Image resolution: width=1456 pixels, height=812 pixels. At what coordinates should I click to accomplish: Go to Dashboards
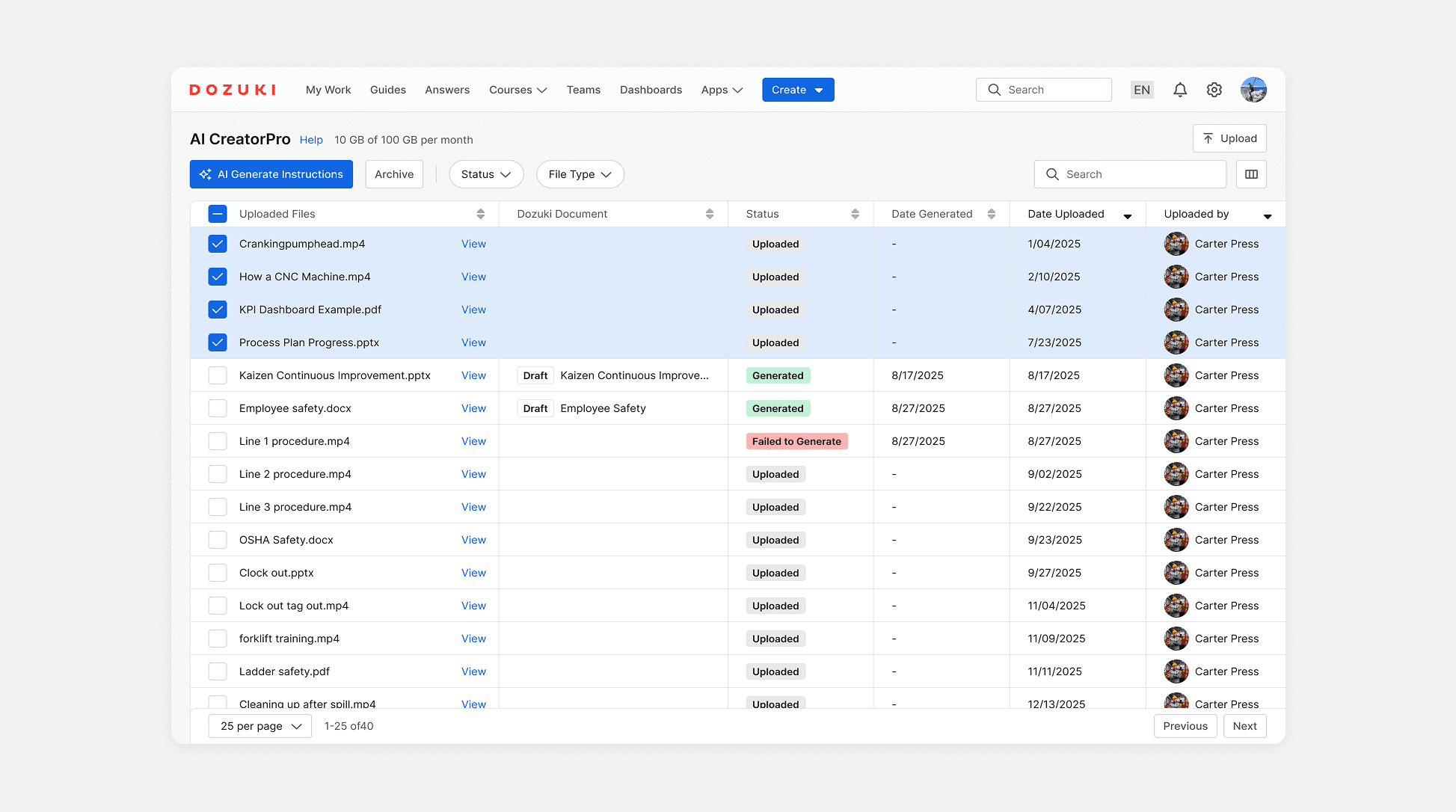(651, 90)
